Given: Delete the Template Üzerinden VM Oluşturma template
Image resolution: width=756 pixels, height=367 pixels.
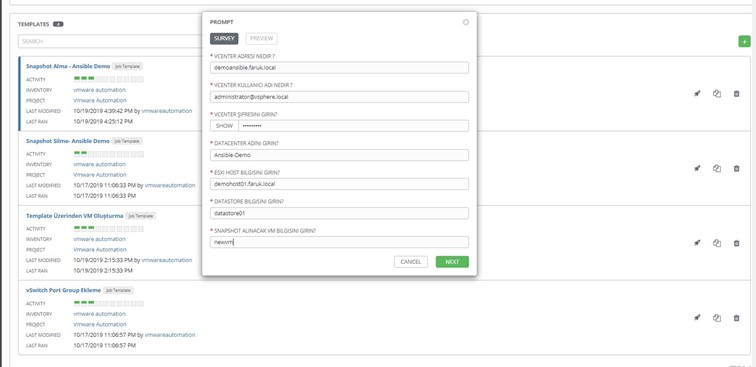Looking at the screenshot, I should coord(736,243).
